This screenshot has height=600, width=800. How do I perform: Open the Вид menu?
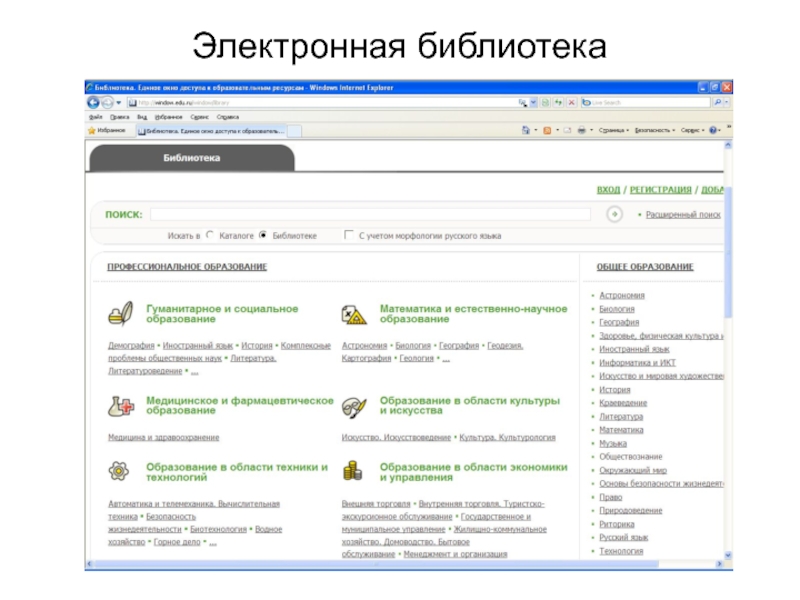[x=142, y=117]
